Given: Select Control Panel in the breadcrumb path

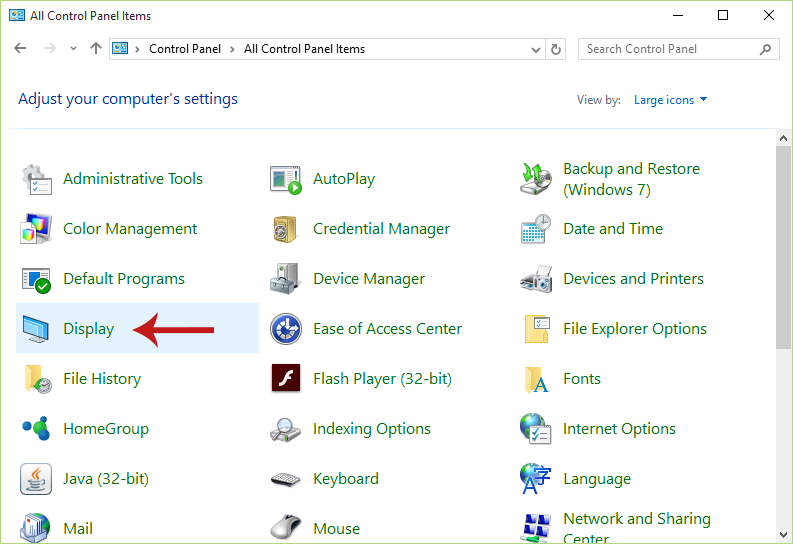Looking at the screenshot, I should pos(185,49).
